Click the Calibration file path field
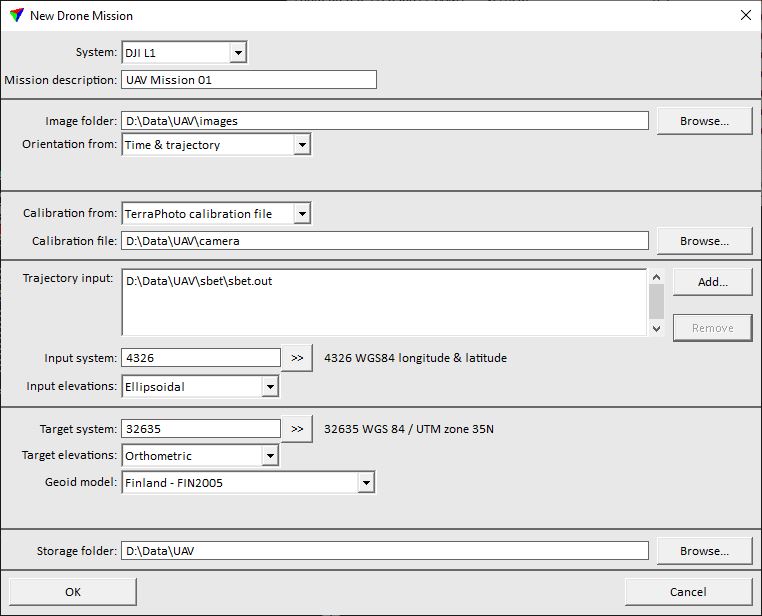762x616 pixels. tap(384, 241)
